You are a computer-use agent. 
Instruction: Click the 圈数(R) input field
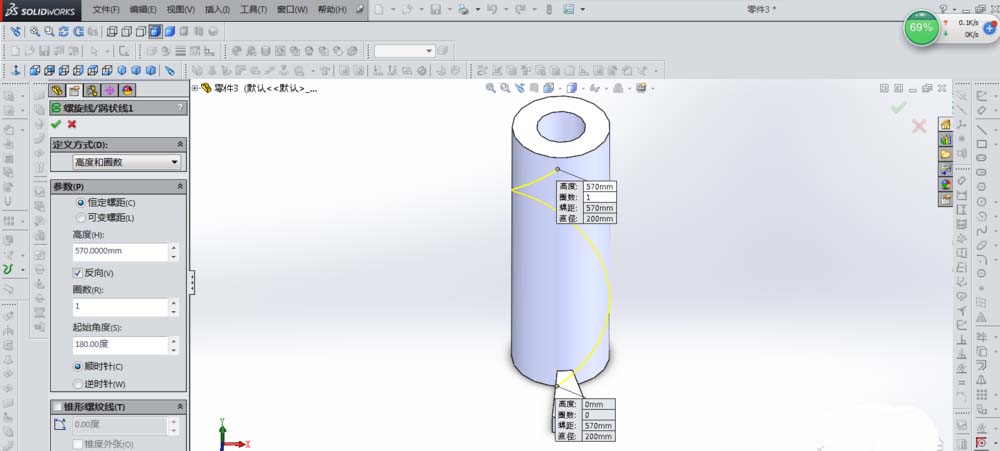point(121,307)
